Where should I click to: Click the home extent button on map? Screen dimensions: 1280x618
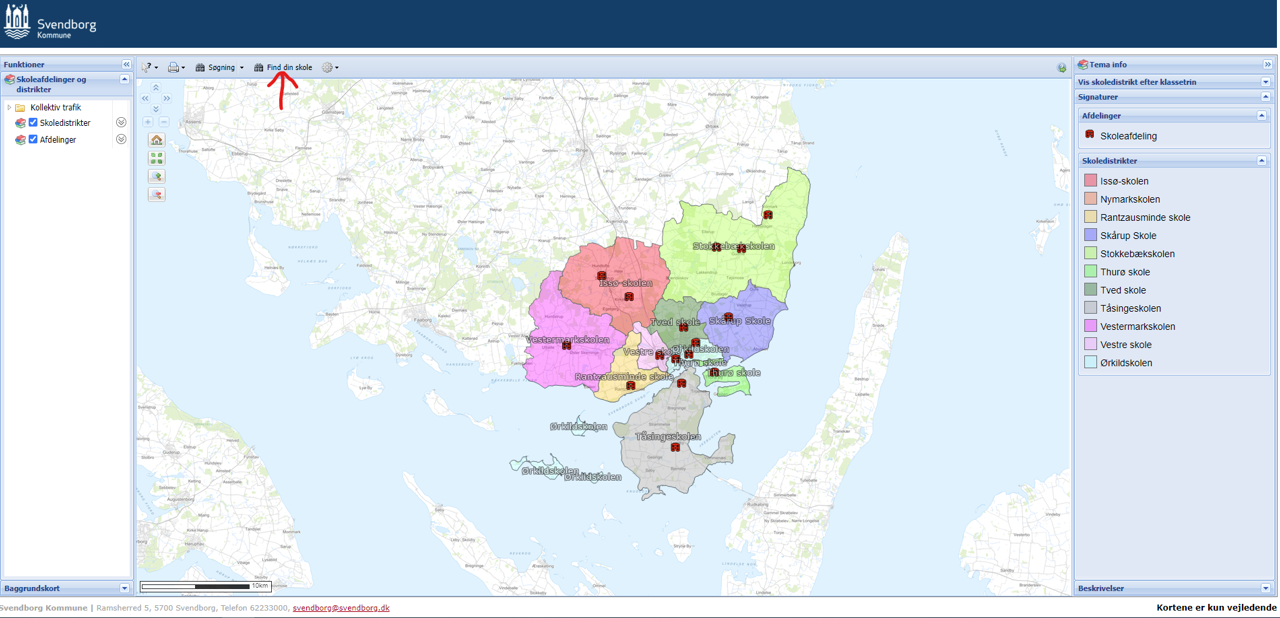click(x=156, y=140)
